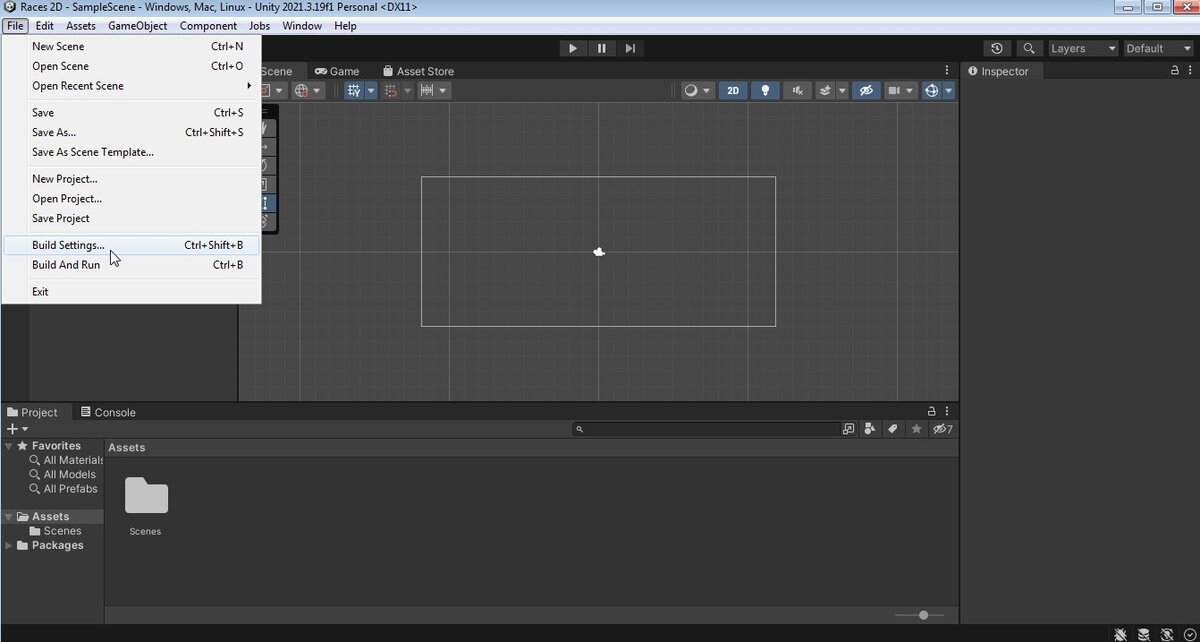Viewport: 1200px width, 642px height.
Task: Click the auto-generate lighting status icon
Action: [1167, 634]
